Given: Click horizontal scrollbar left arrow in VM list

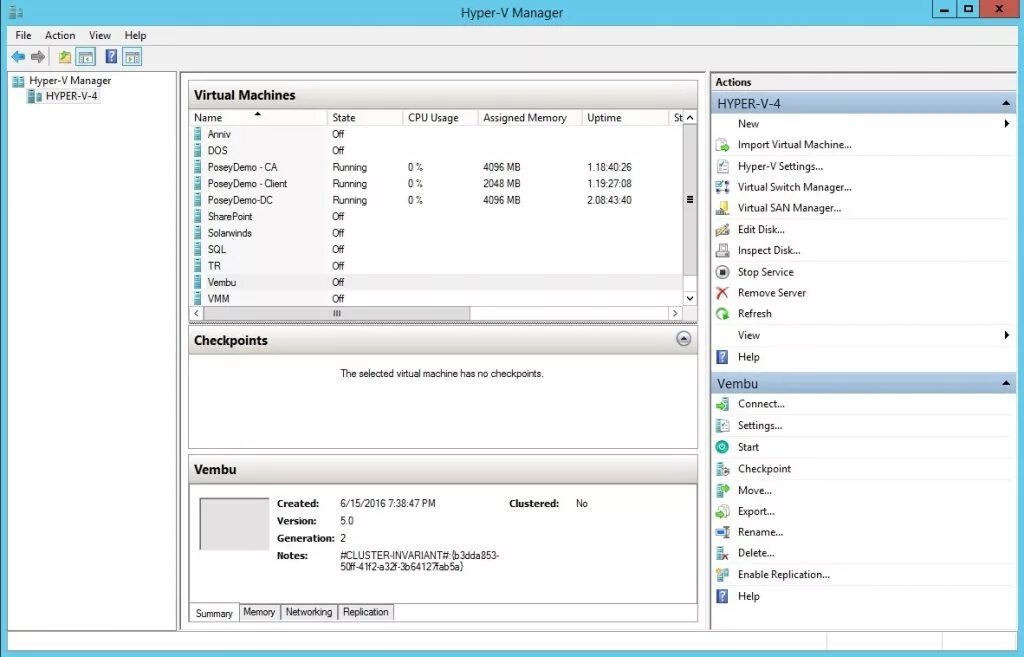Looking at the screenshot, I should point(197,313).
